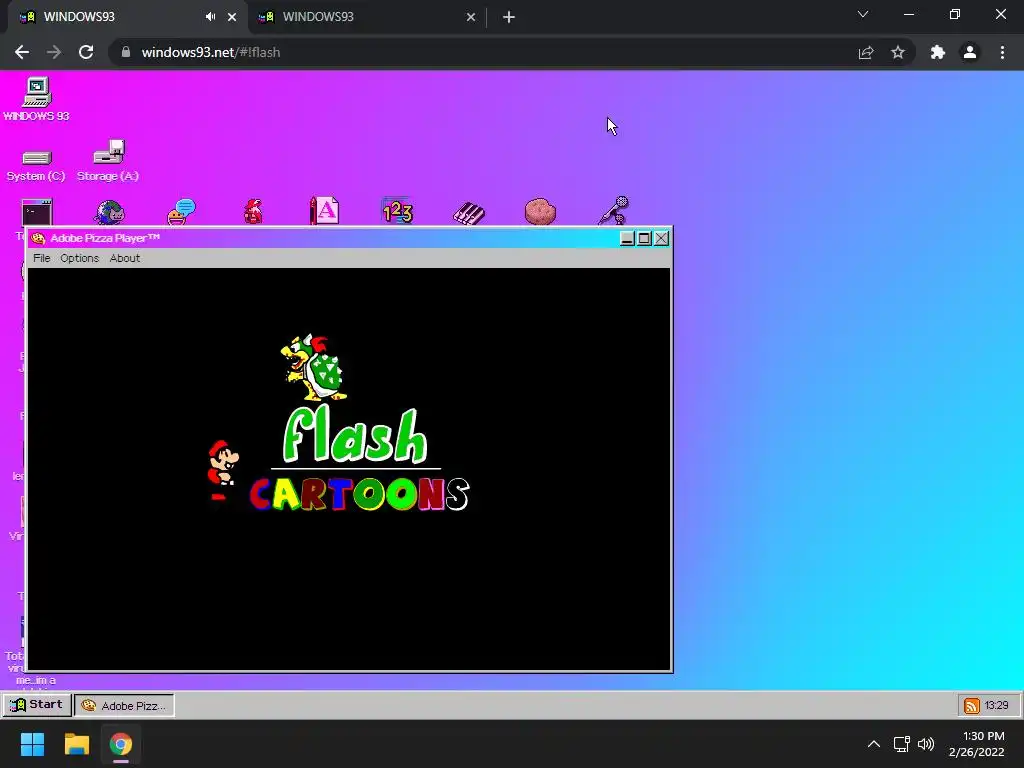1024x768 pixels.
Task: Click the colorful CARTOONS text
Action: [x=359, y=494]
